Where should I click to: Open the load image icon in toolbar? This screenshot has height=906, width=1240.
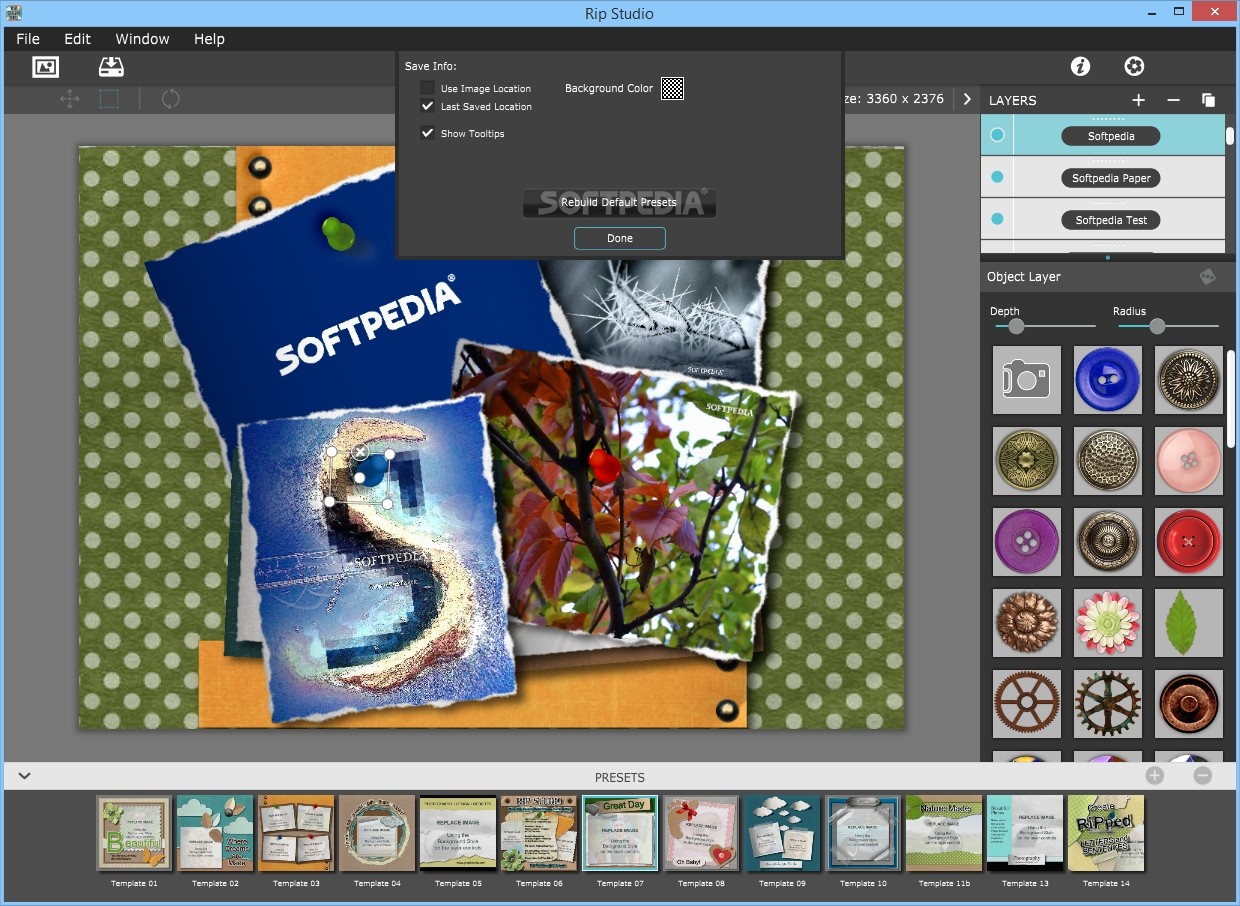pyautogui.click(x=46, y=67)
